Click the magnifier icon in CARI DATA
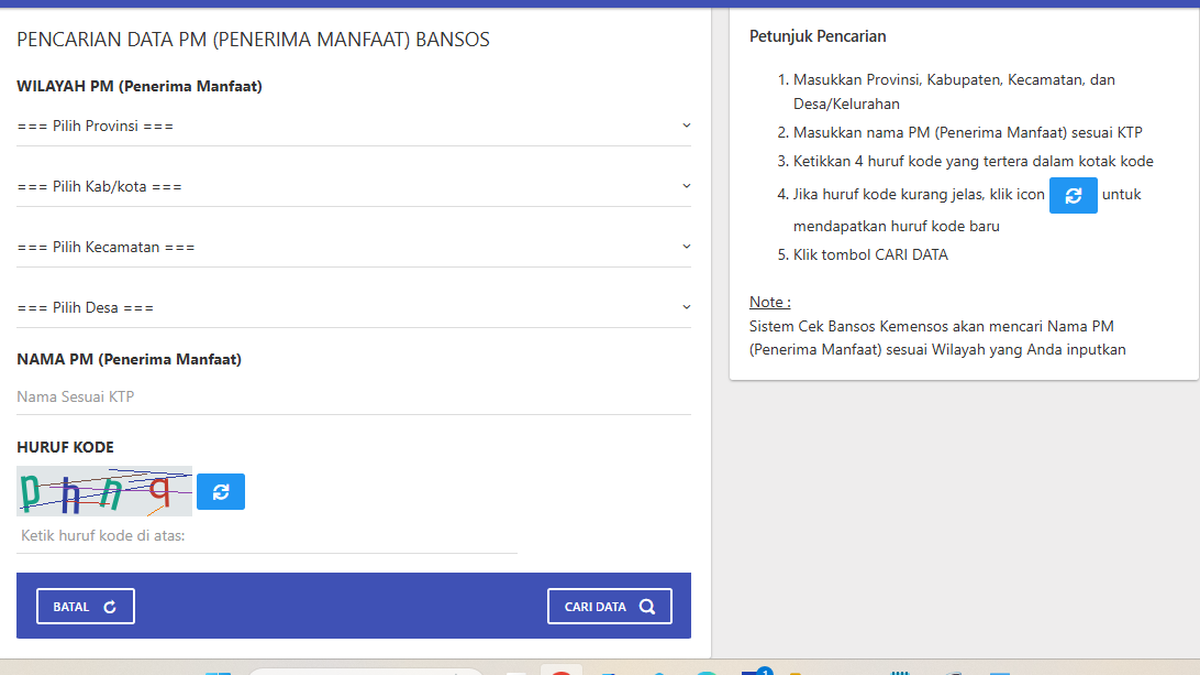The height and width of the screenshot is (675, 1200). [647, 606]
